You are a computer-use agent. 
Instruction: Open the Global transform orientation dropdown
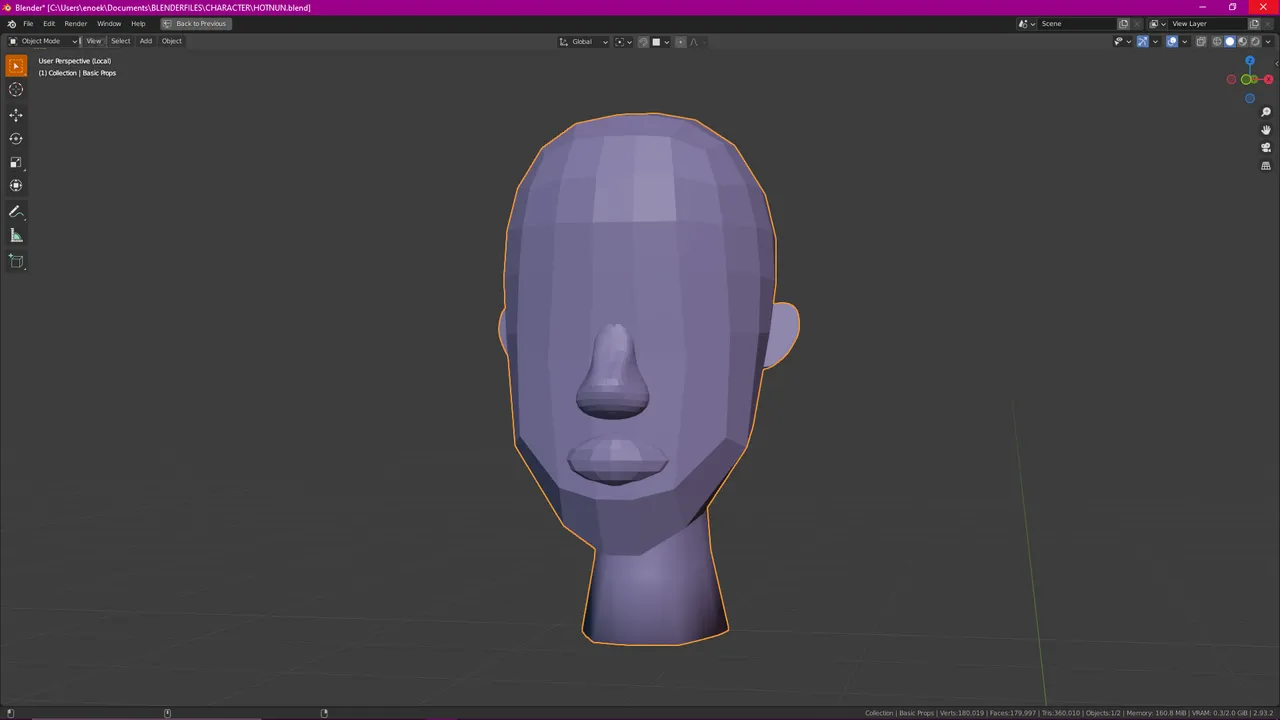[583, 42]
